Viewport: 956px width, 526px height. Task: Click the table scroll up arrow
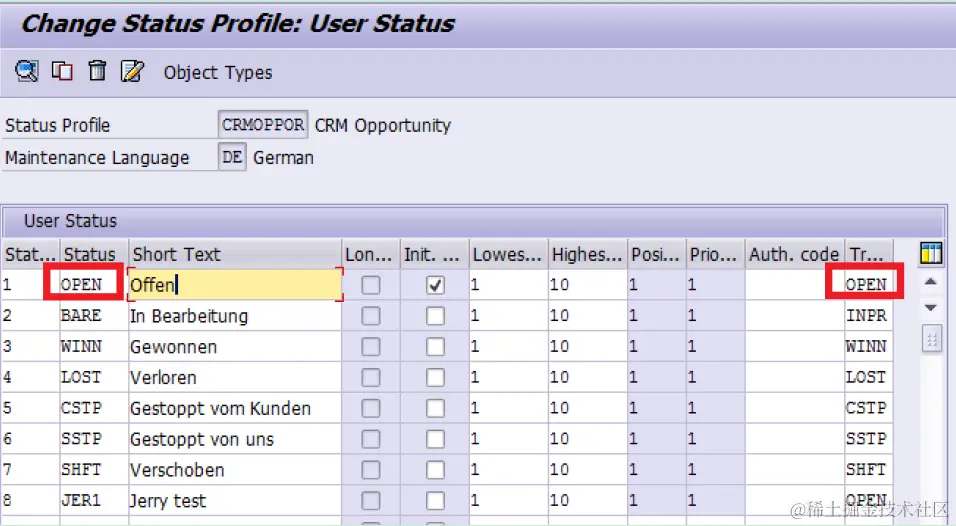930,282
